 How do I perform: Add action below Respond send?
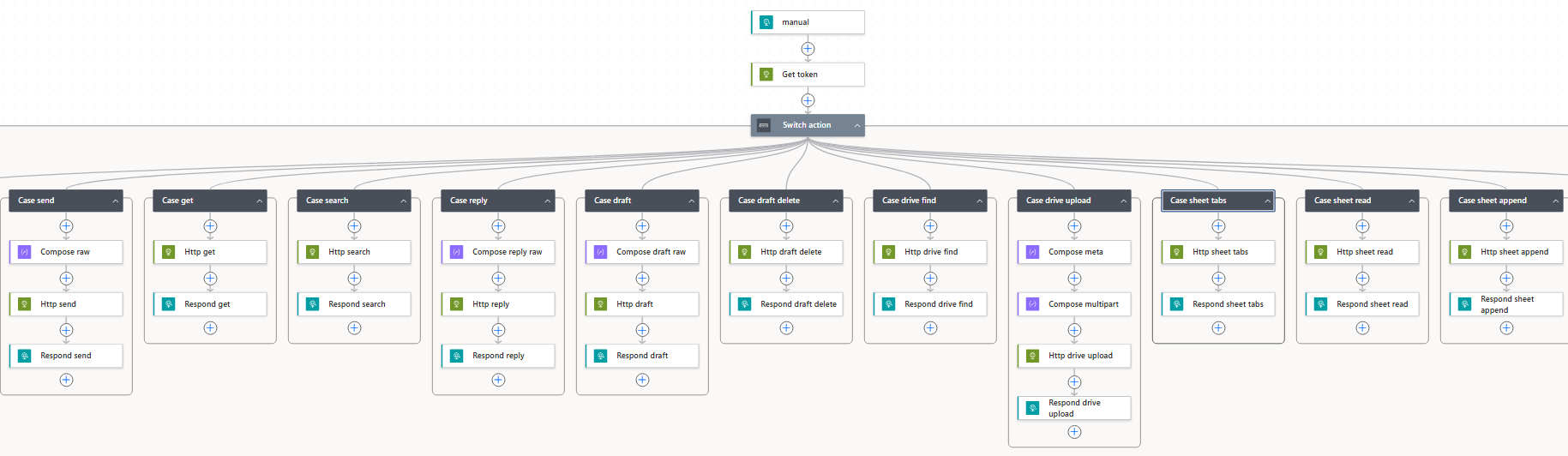pyautogui.click(x=66, y=380)
